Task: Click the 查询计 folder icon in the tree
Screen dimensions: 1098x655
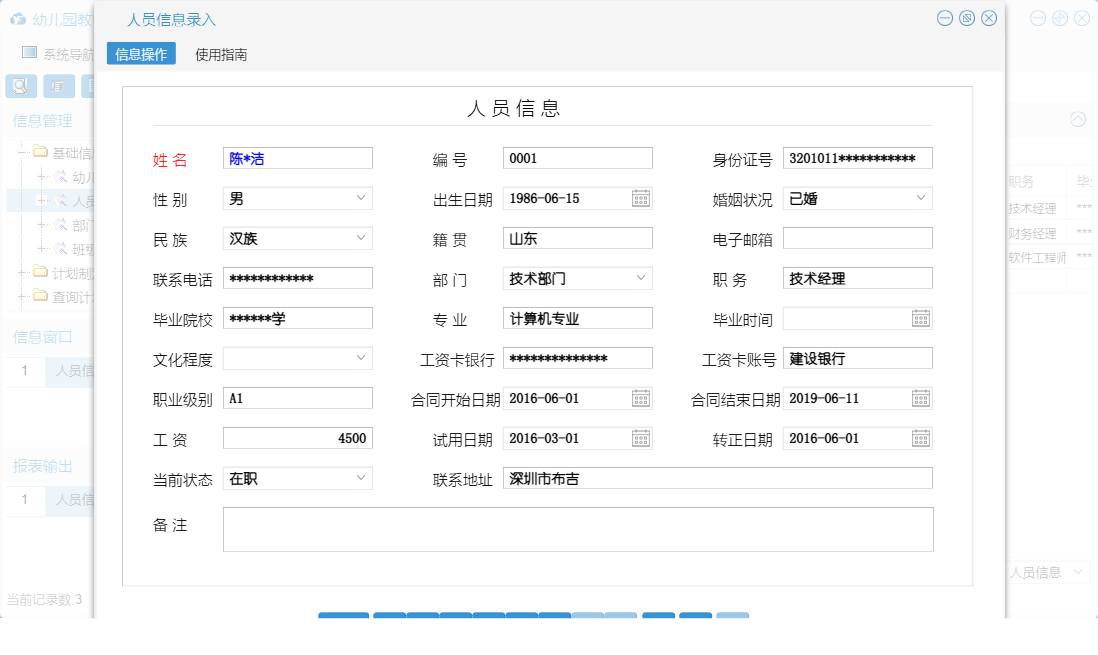Action: 40,295
